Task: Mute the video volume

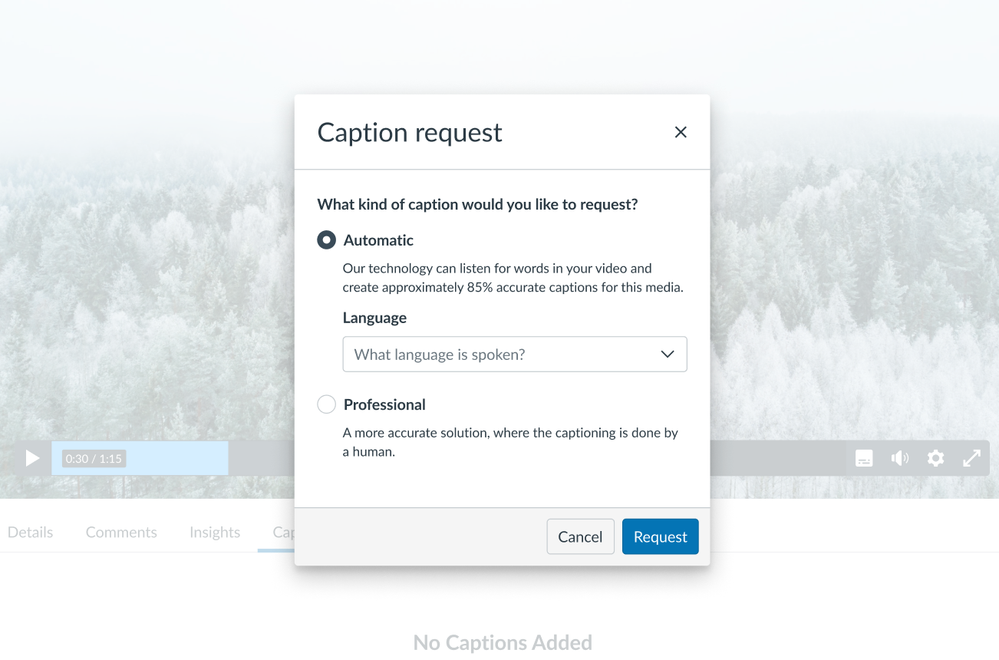Action: pyautogui.click(x=900, y=458)
